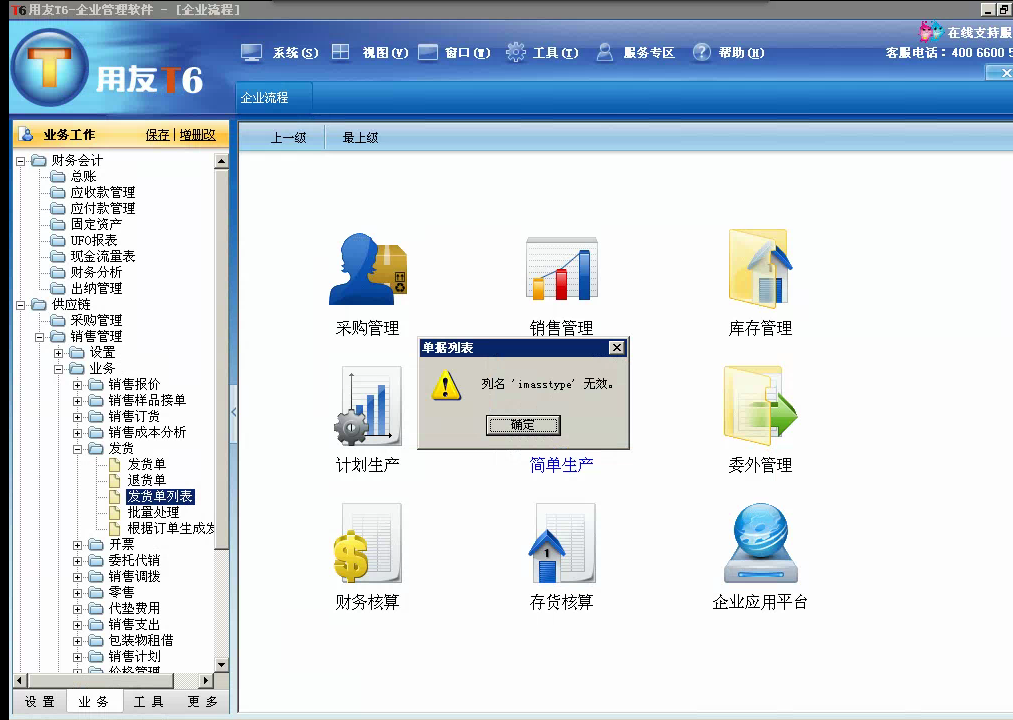
Task: Switch to the 更多 bottom tab
Action: point(203,702)
